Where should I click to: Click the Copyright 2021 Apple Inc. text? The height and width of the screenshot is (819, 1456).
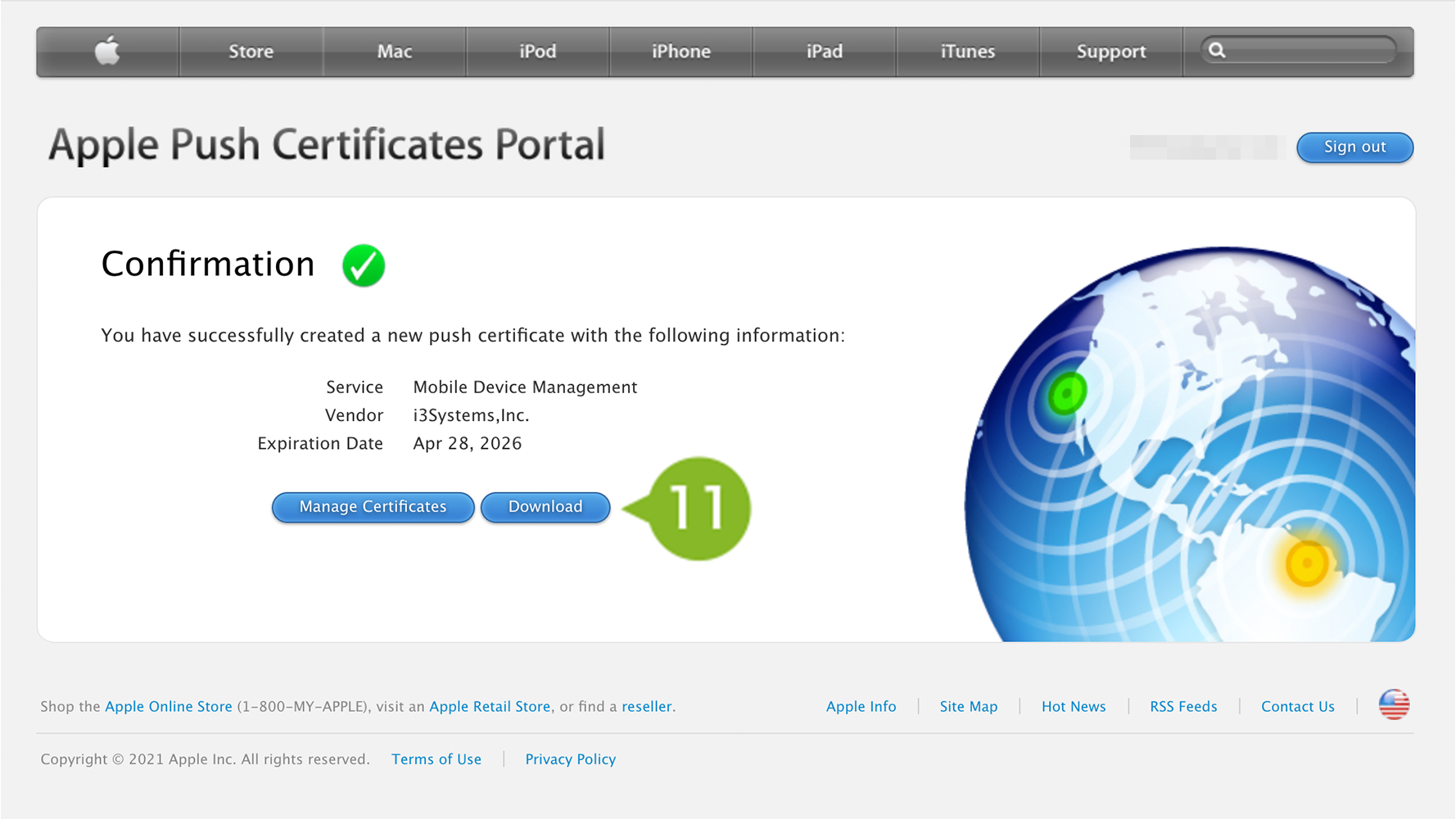point(205,759)
